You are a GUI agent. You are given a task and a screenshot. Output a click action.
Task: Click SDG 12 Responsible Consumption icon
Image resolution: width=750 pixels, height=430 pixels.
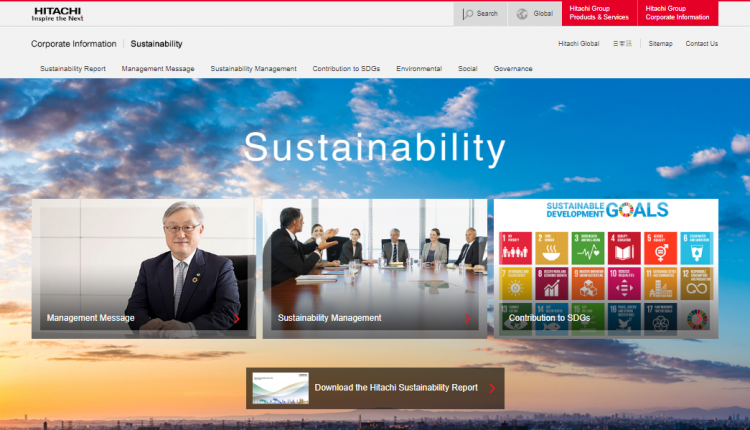(697, 284)
